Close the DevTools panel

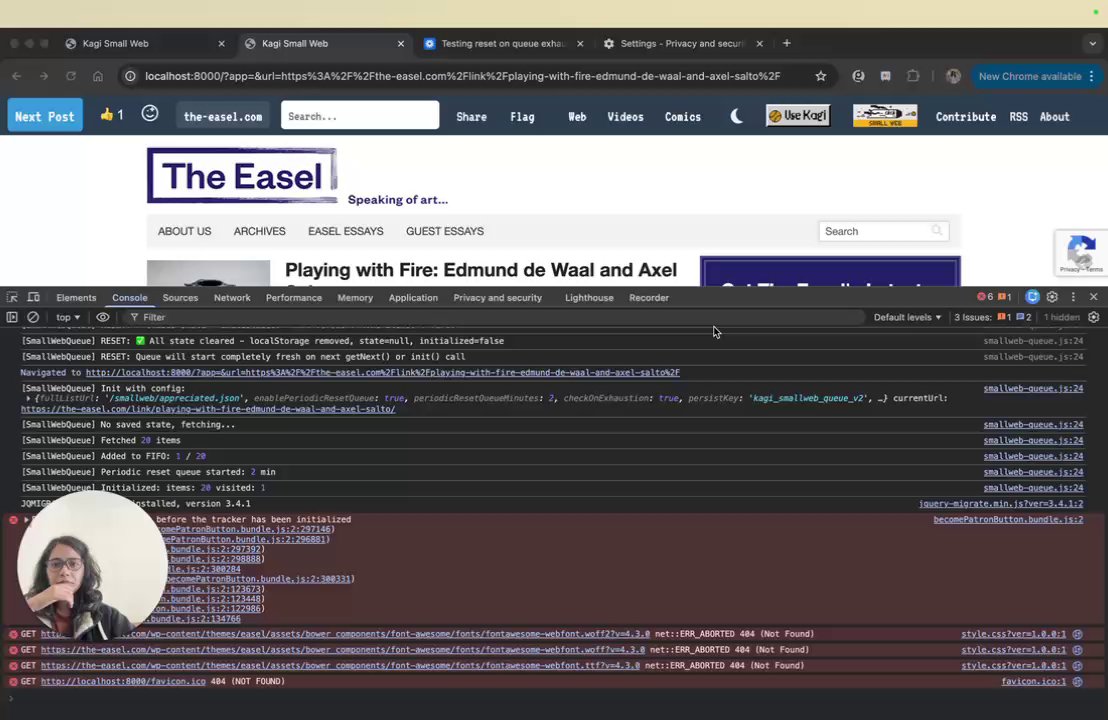click(1093, 297)
